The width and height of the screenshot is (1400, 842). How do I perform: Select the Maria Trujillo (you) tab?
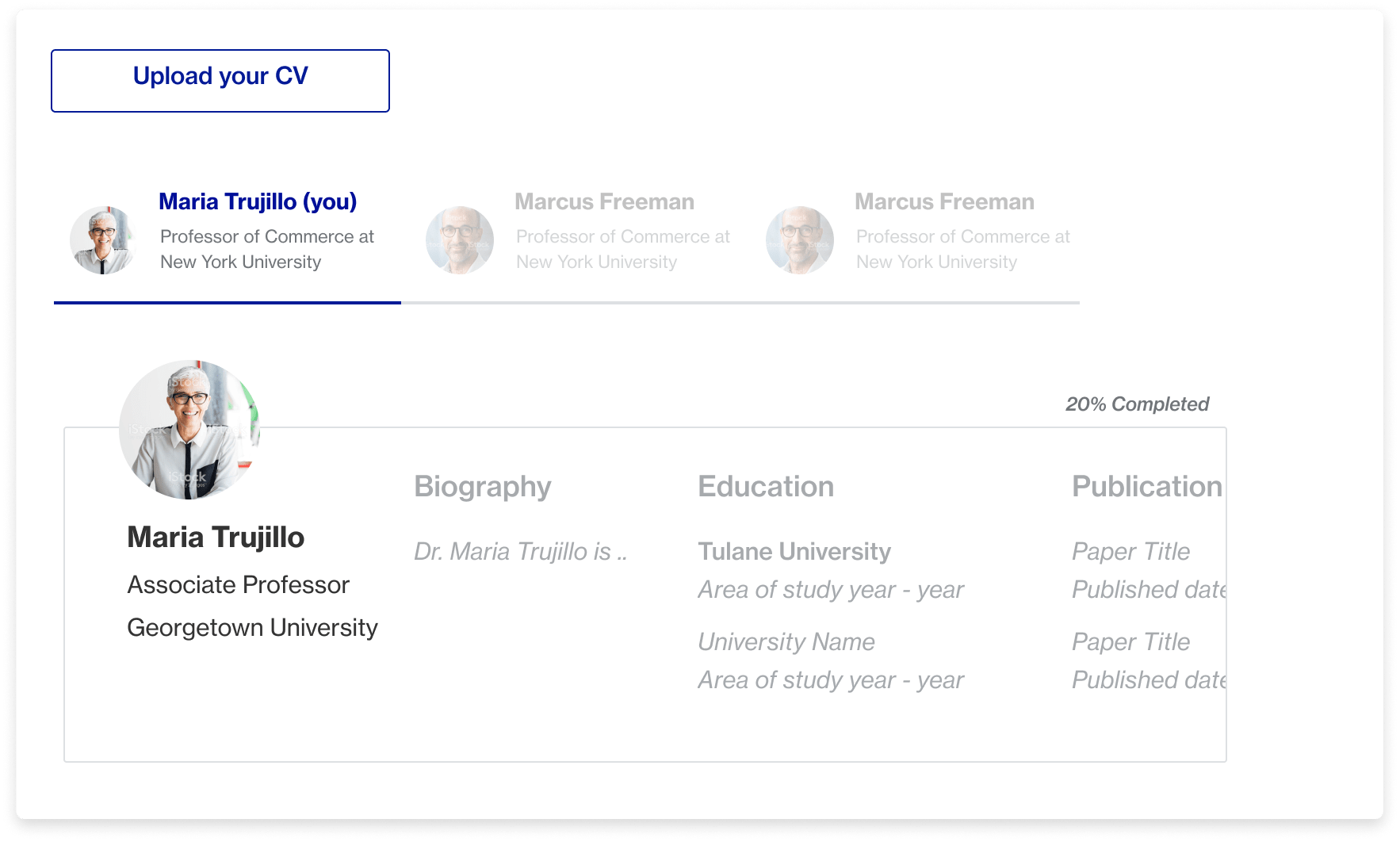point(258,202)
